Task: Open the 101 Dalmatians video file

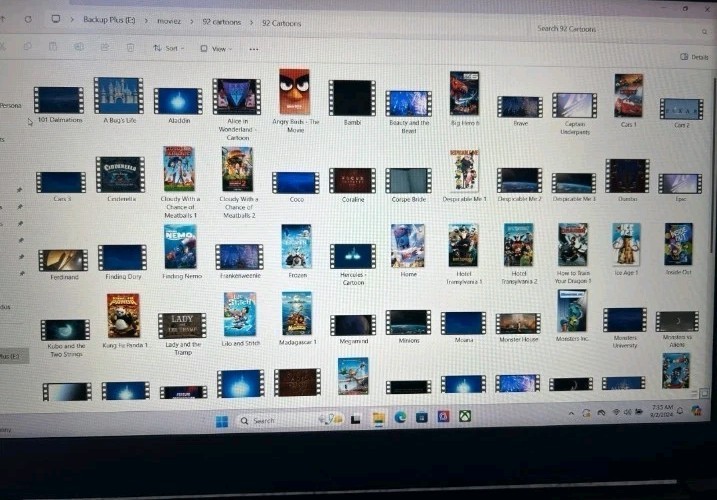Action: (x=59, y=100)
